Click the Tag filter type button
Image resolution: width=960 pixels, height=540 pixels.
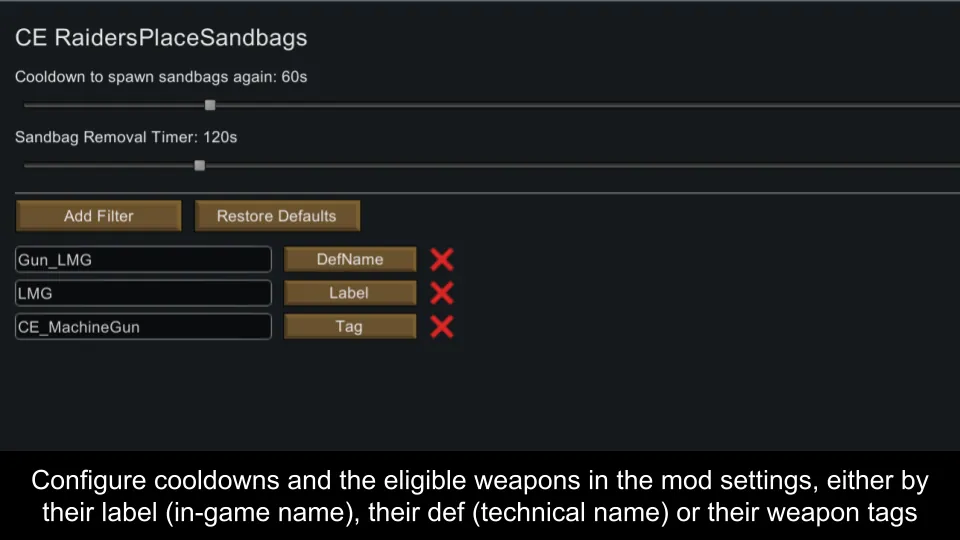pyautogui.click(x=350, y=327)
